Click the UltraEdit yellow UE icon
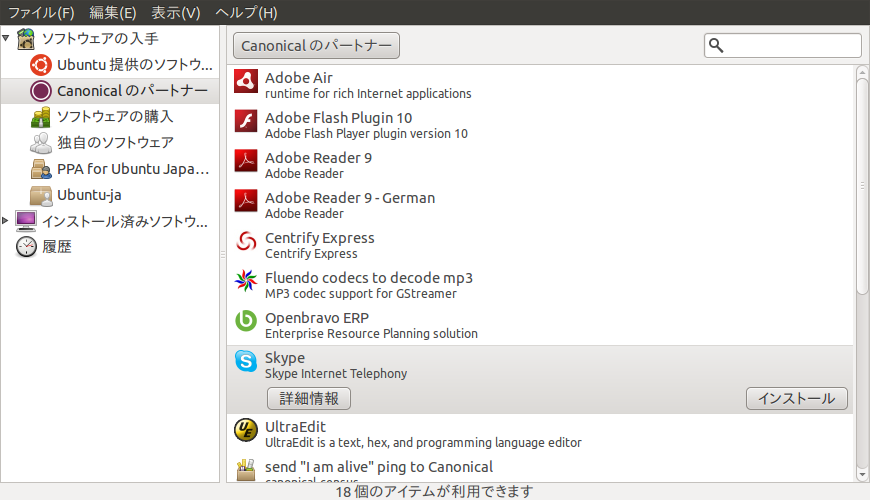This screenshot has width=870, height=500. (246, 430)
